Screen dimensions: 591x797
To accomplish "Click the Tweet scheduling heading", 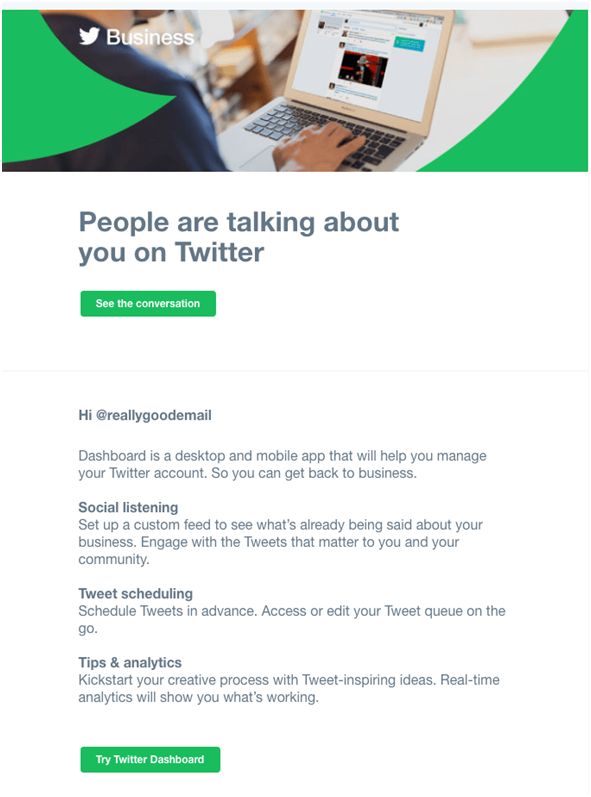I will pos(136,593).
